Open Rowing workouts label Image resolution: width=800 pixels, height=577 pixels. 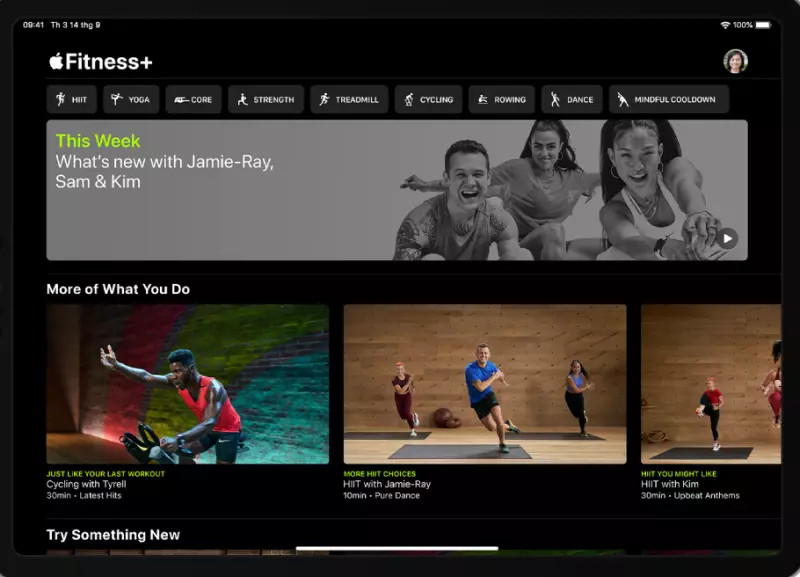[510, 99]
